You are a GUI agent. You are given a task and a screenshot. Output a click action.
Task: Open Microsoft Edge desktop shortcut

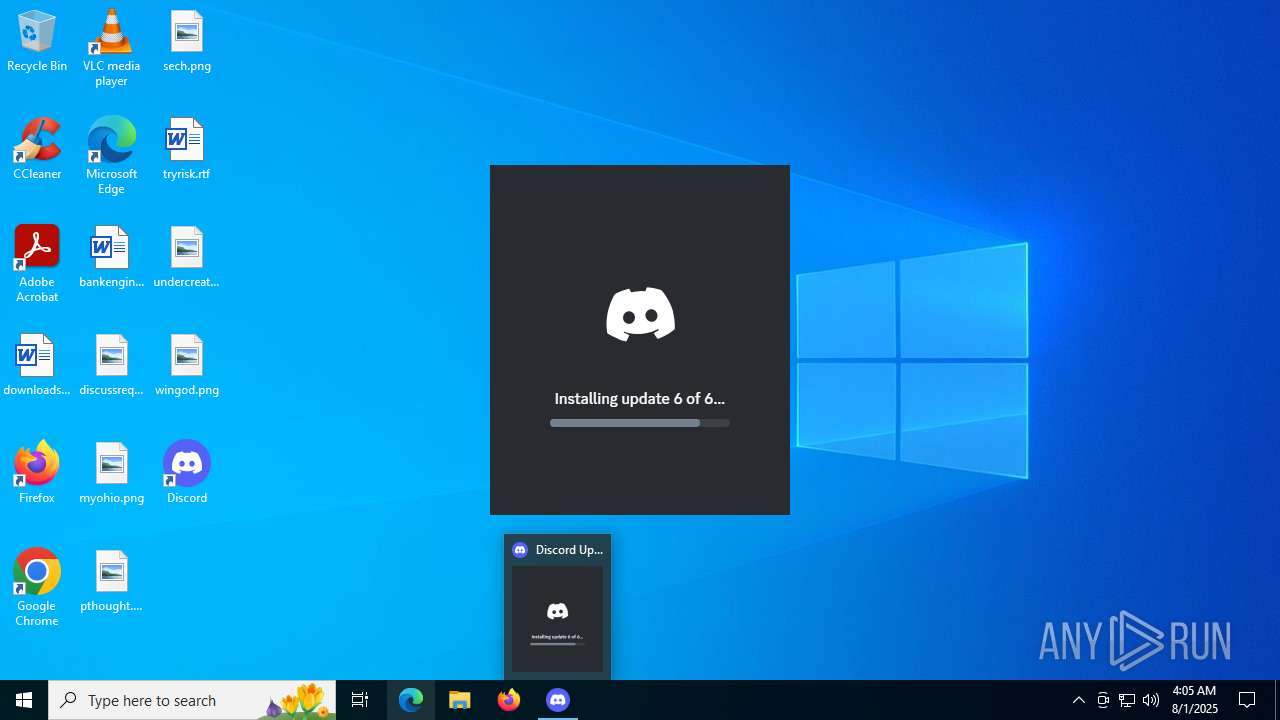pyautogui.click(x=111, y=156)
